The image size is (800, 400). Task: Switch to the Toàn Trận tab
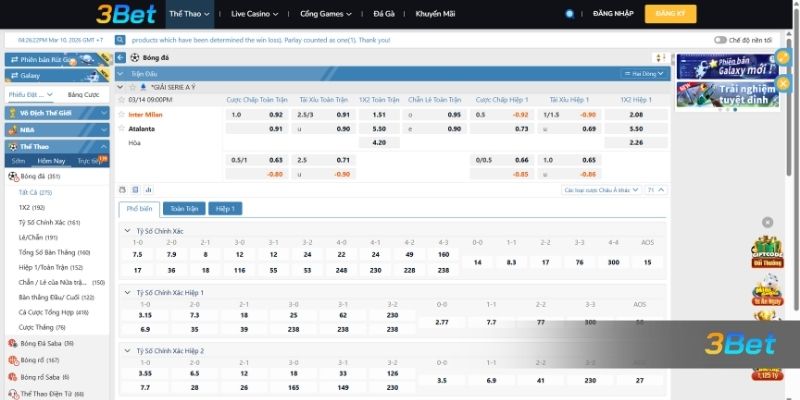[183, 208]
